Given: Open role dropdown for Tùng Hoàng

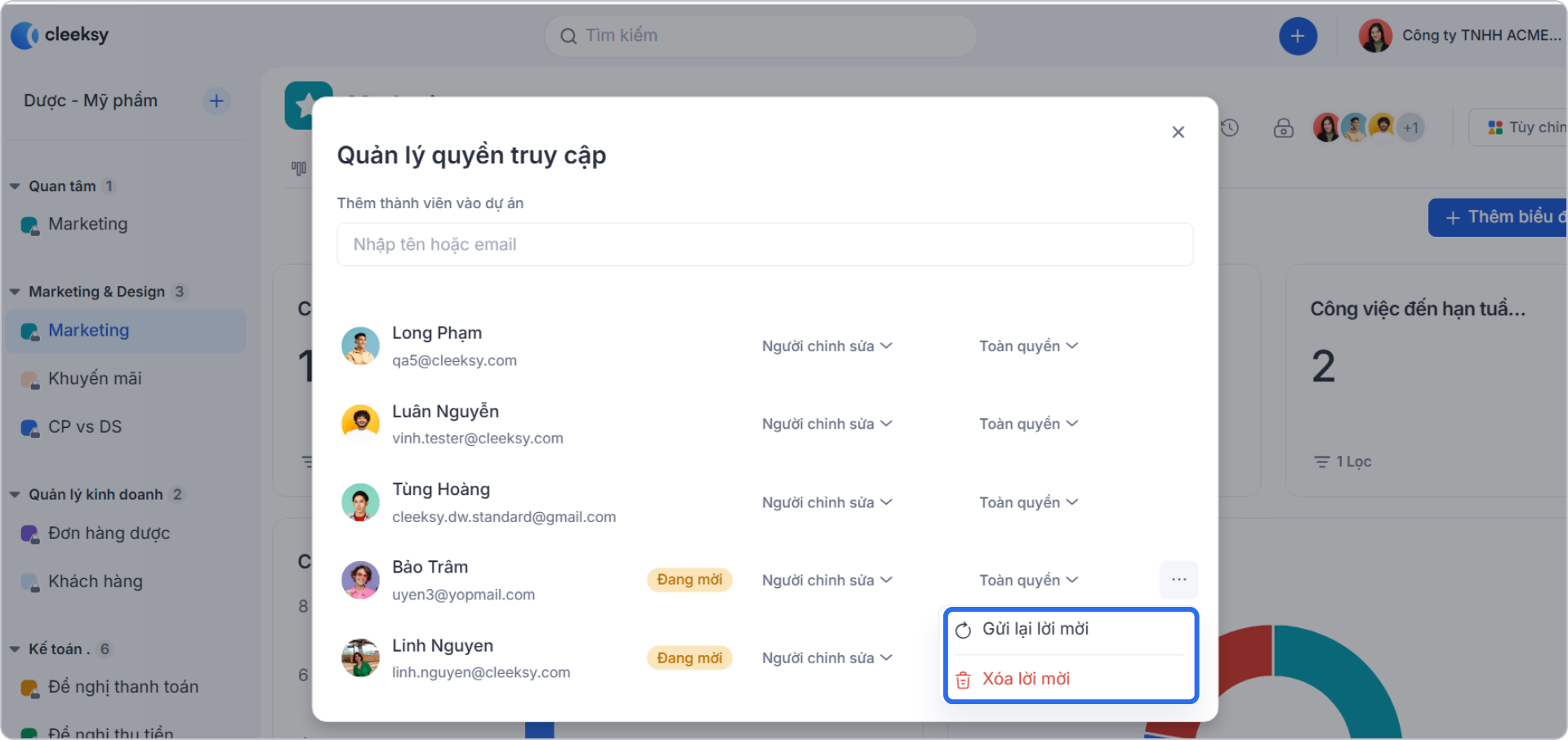Looking at the screenshot, I should click(827, 502).
